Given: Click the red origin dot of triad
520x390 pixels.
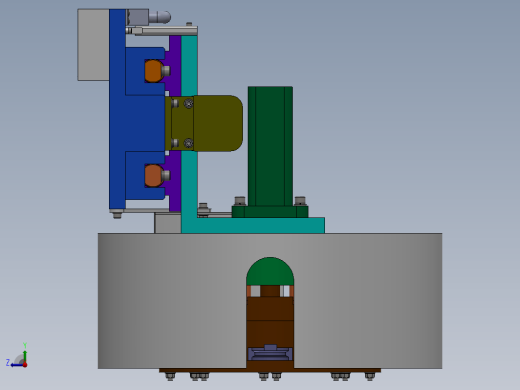Looking at the screenshot, I should [x=25, y=365].
